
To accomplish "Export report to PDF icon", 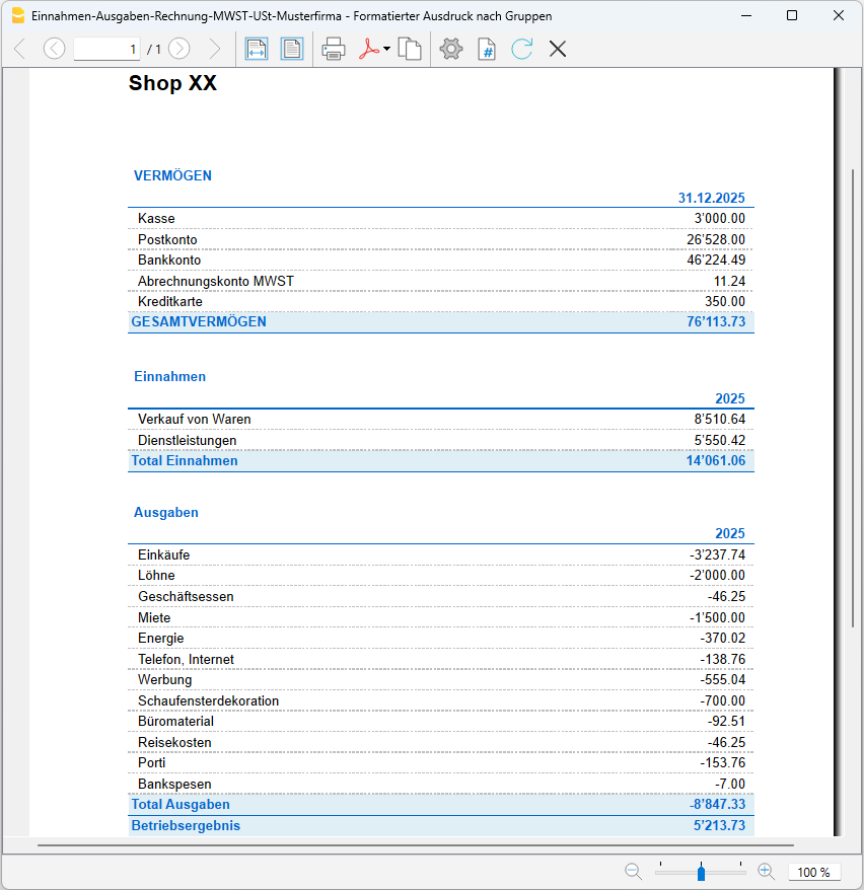I will (369, 49).
